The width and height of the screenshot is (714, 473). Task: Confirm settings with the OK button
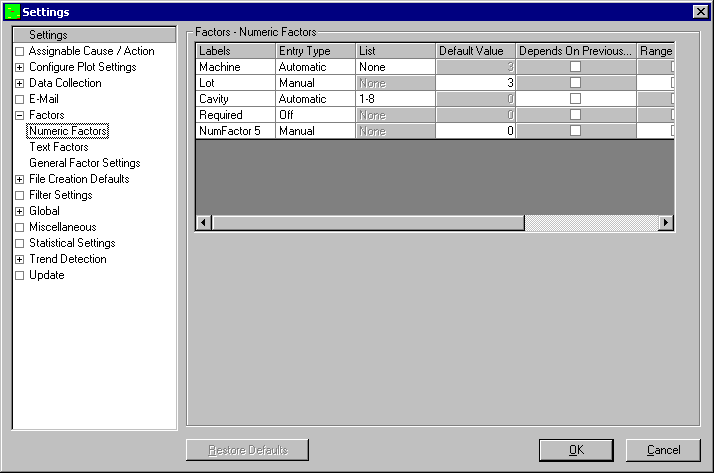(576, 450)
